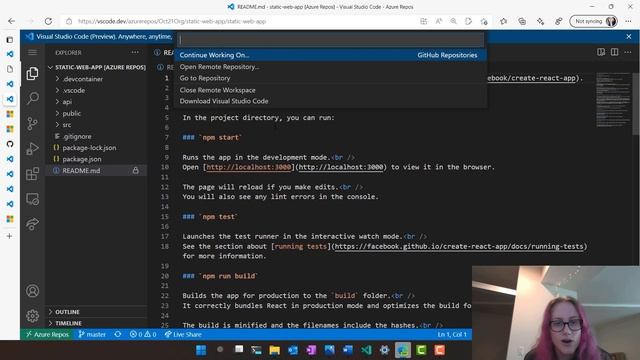Image resolution: width=640 pixels, height=360 pixels.
Task: Open Explorer views and more actions ellipsis
Action: [135, 52]
